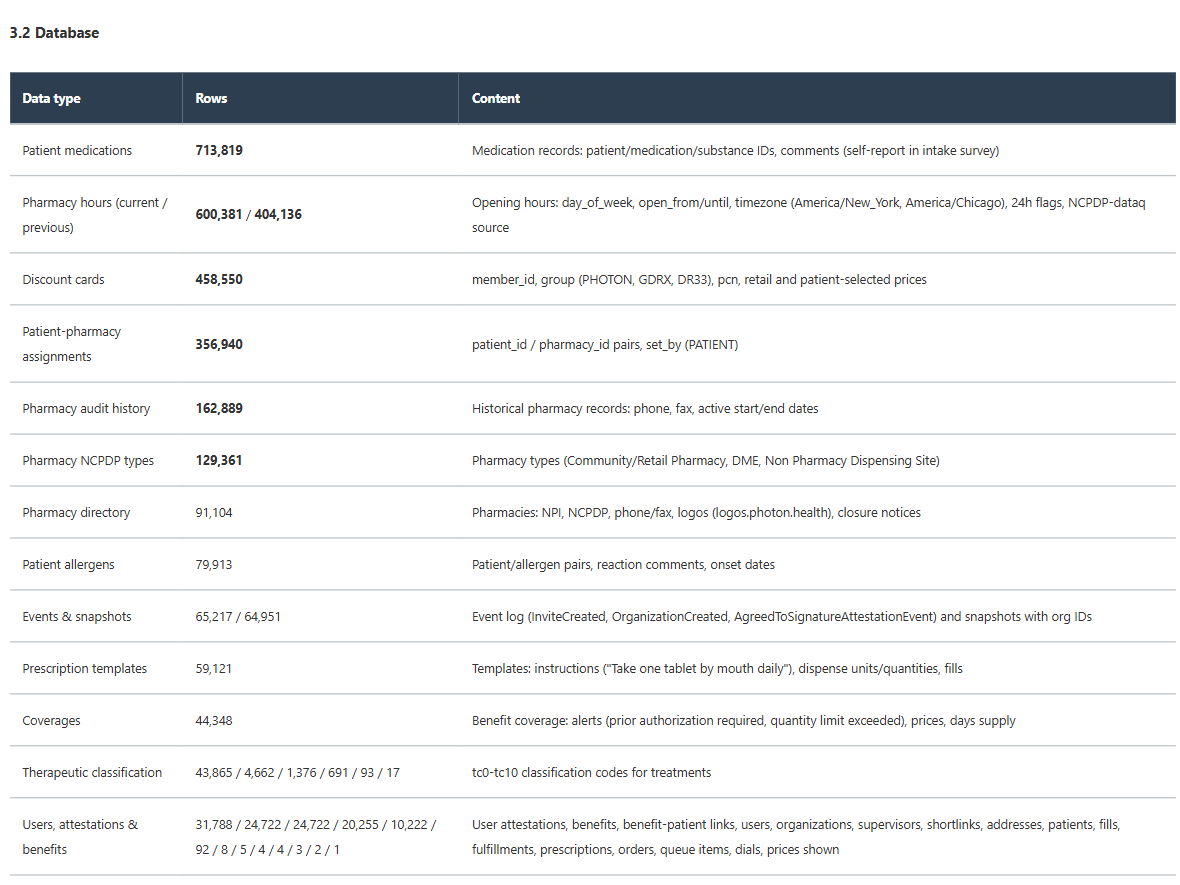Click the 'Templates: instructions' description
The image size is (1180, 885).
pyautogui.click(x=717, y=668)
